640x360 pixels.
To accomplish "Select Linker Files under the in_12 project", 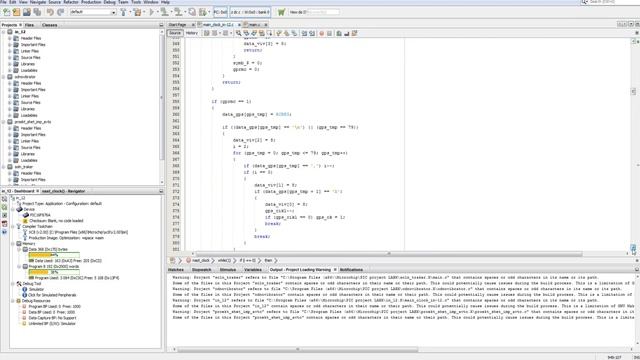I will 30,51.
